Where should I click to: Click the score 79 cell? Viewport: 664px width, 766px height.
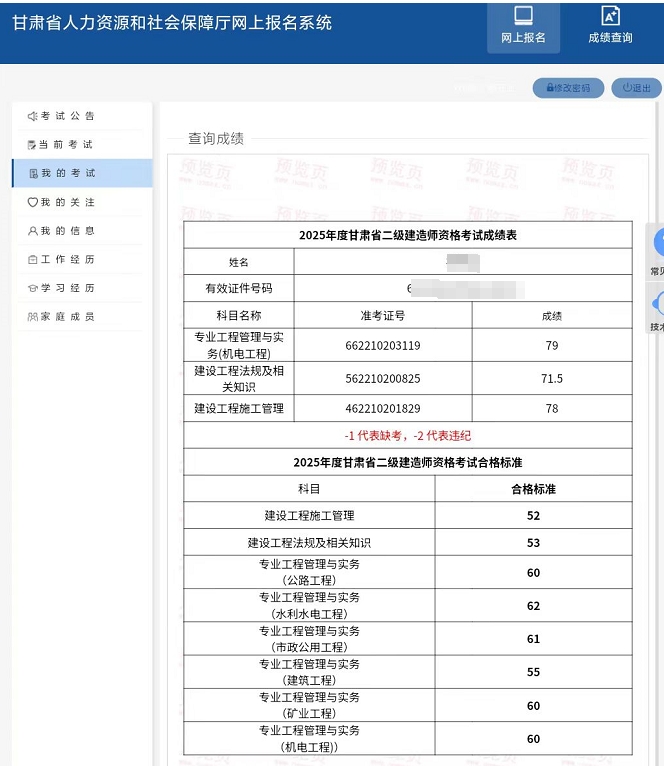click(x=552, y=345)
